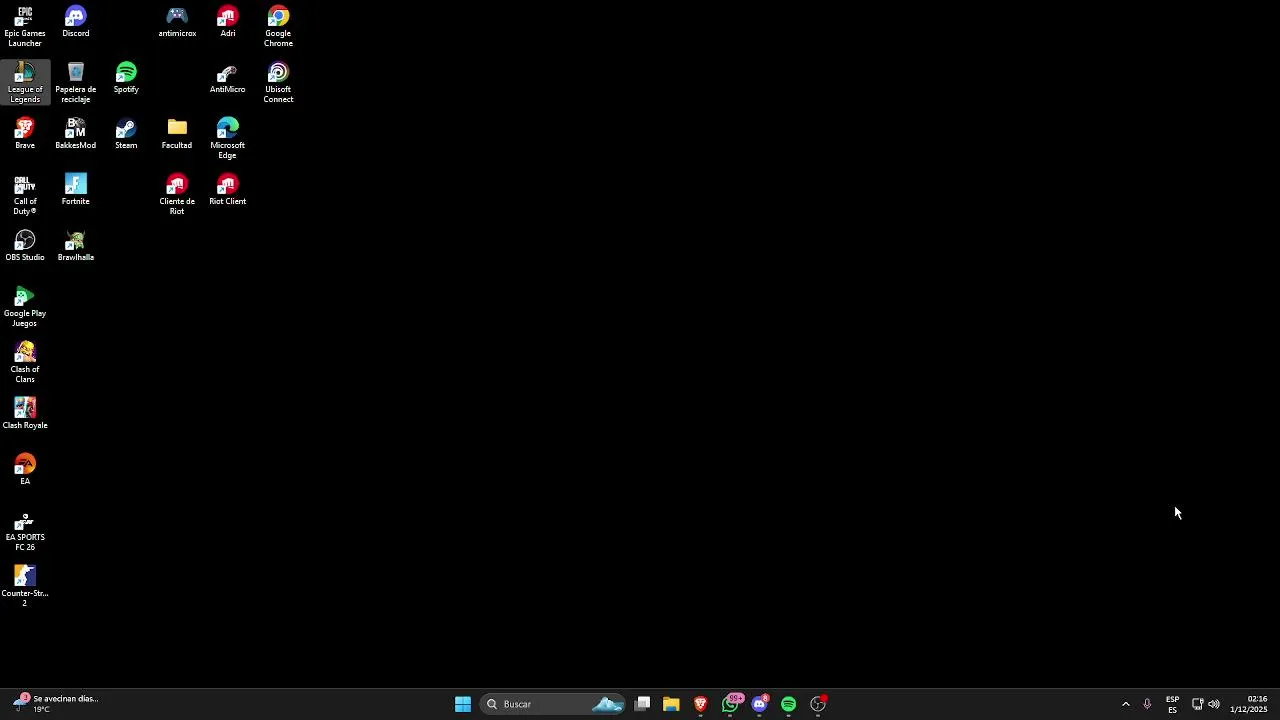Select the Riot Client desktop icon
Viewport: 1280px width, 720px height.
coord(228,190)
